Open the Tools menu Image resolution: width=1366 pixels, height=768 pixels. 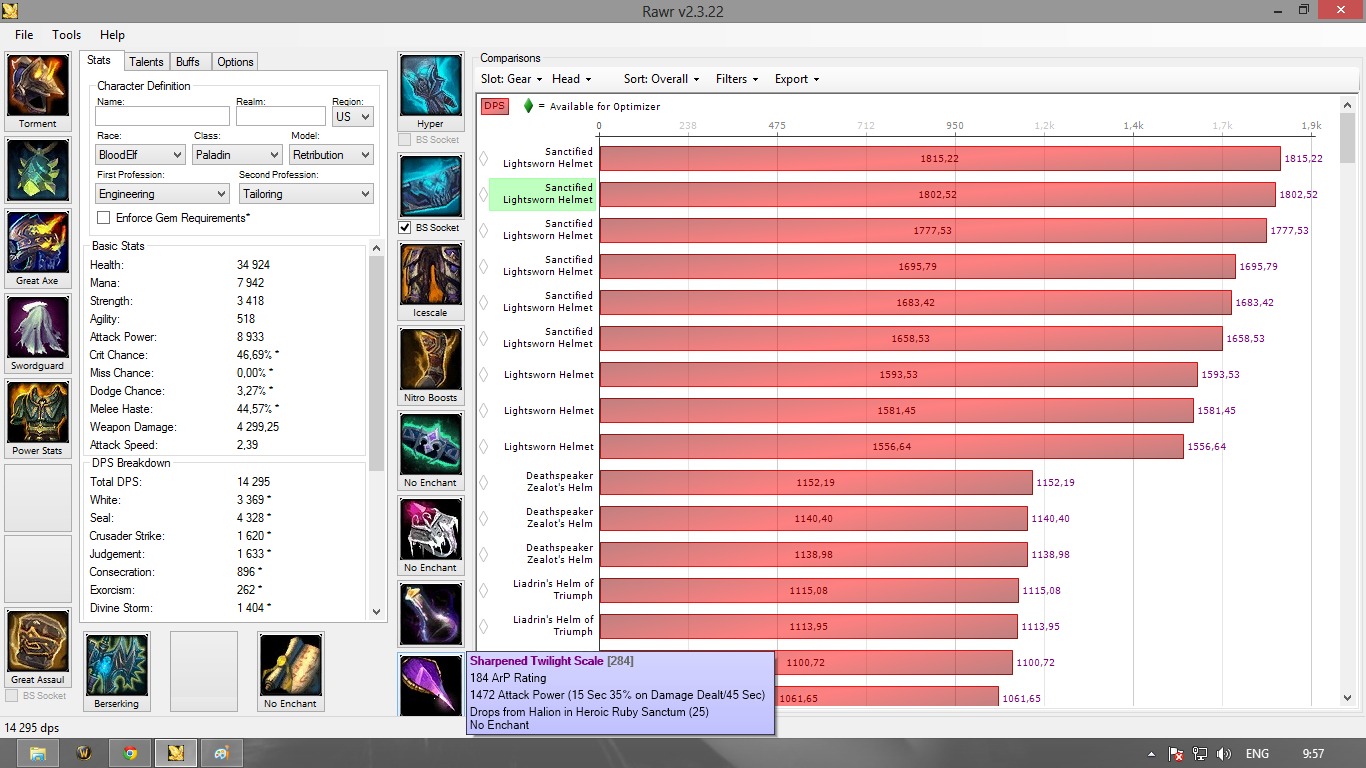coord(66,35)
